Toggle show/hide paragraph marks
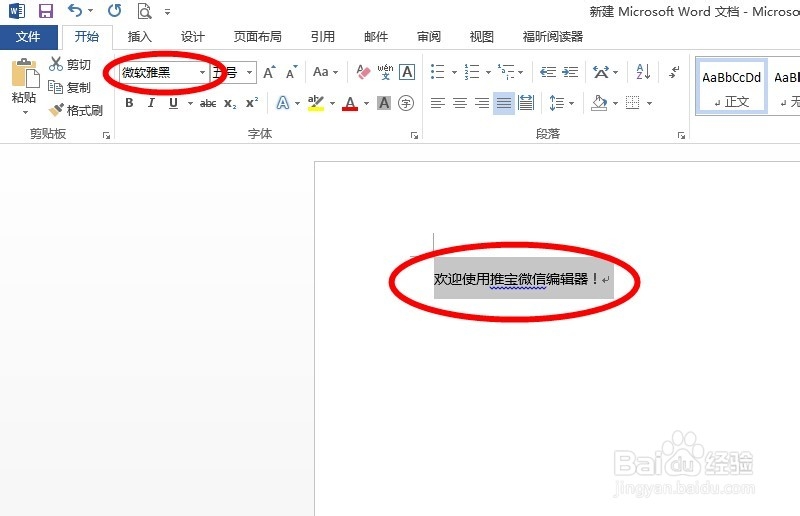 pyautogui.click(x=674, y=72)
